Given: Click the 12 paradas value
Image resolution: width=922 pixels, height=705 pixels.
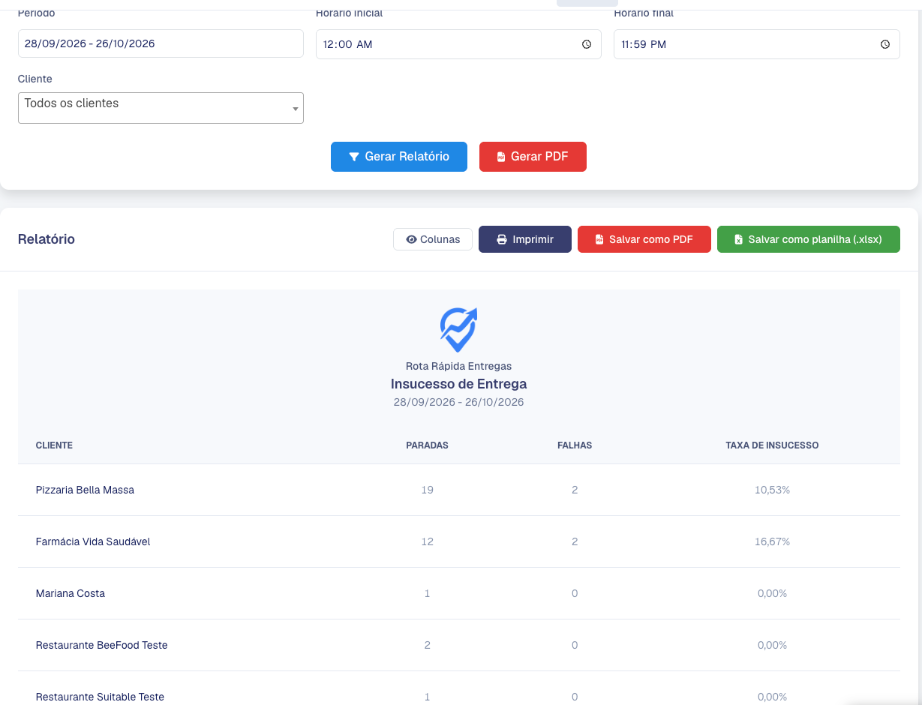Looking at the screenshot, I should tap(427, 542).
